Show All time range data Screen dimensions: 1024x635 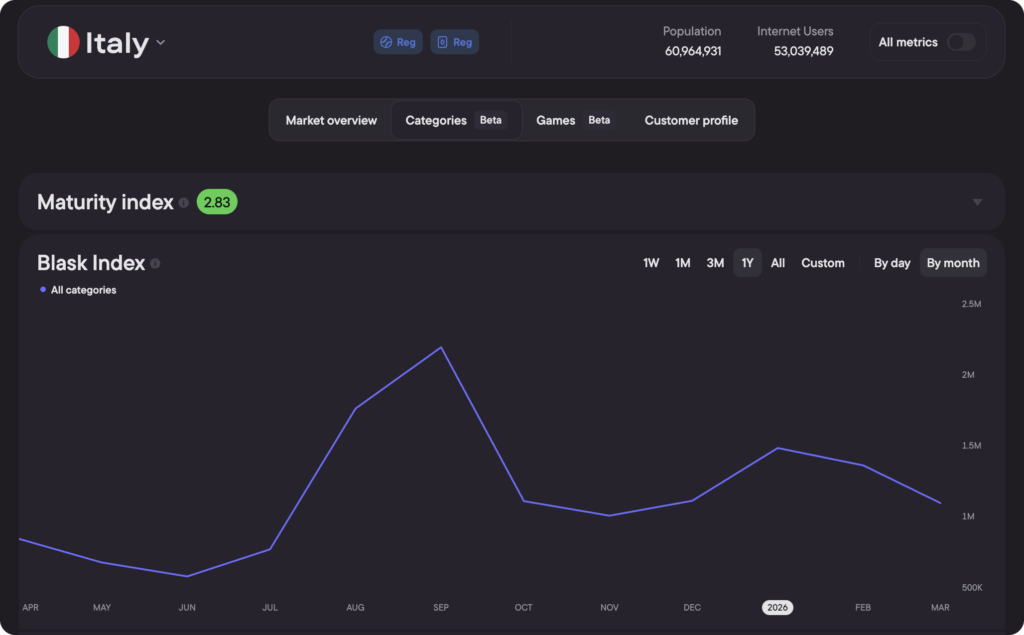tap(778, 263)
